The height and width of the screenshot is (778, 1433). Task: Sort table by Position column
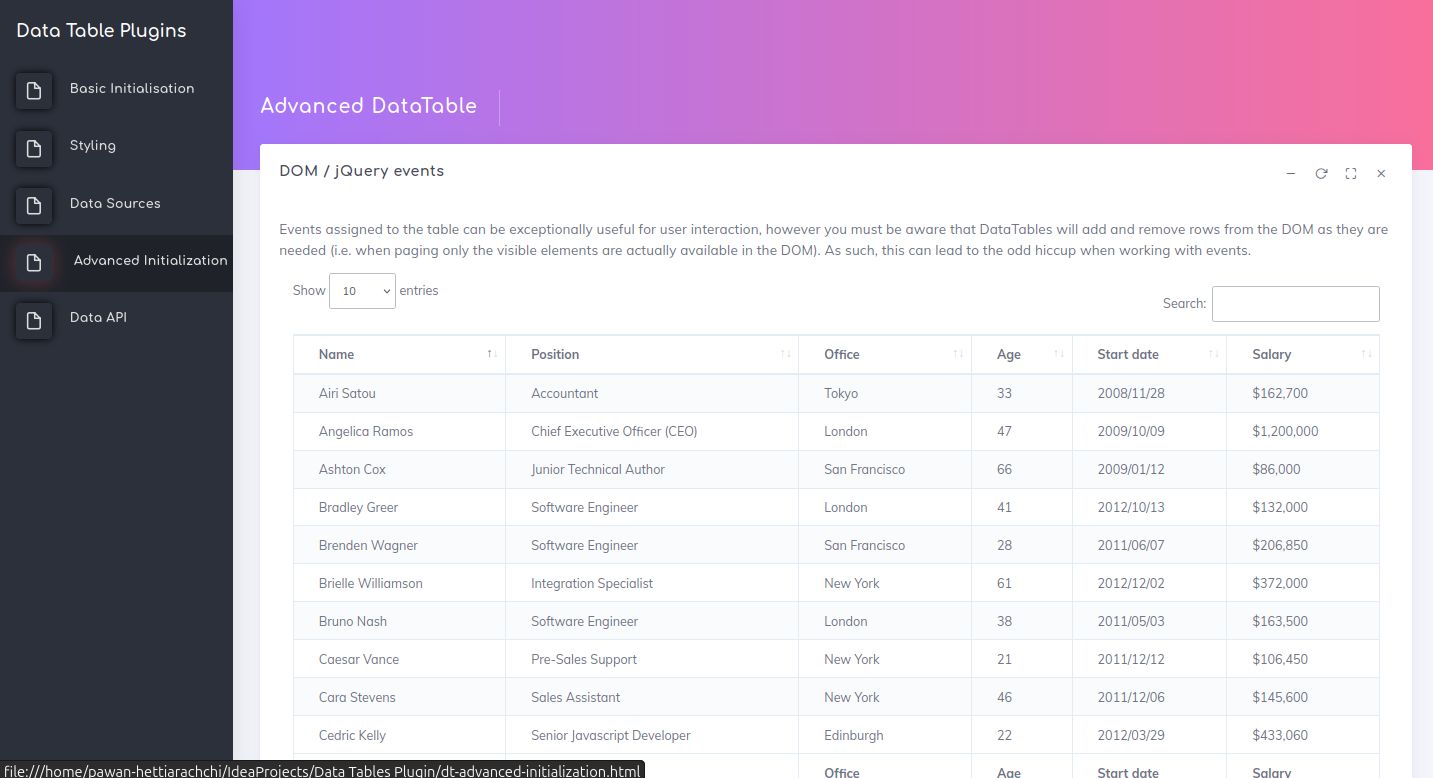(651, 354)
